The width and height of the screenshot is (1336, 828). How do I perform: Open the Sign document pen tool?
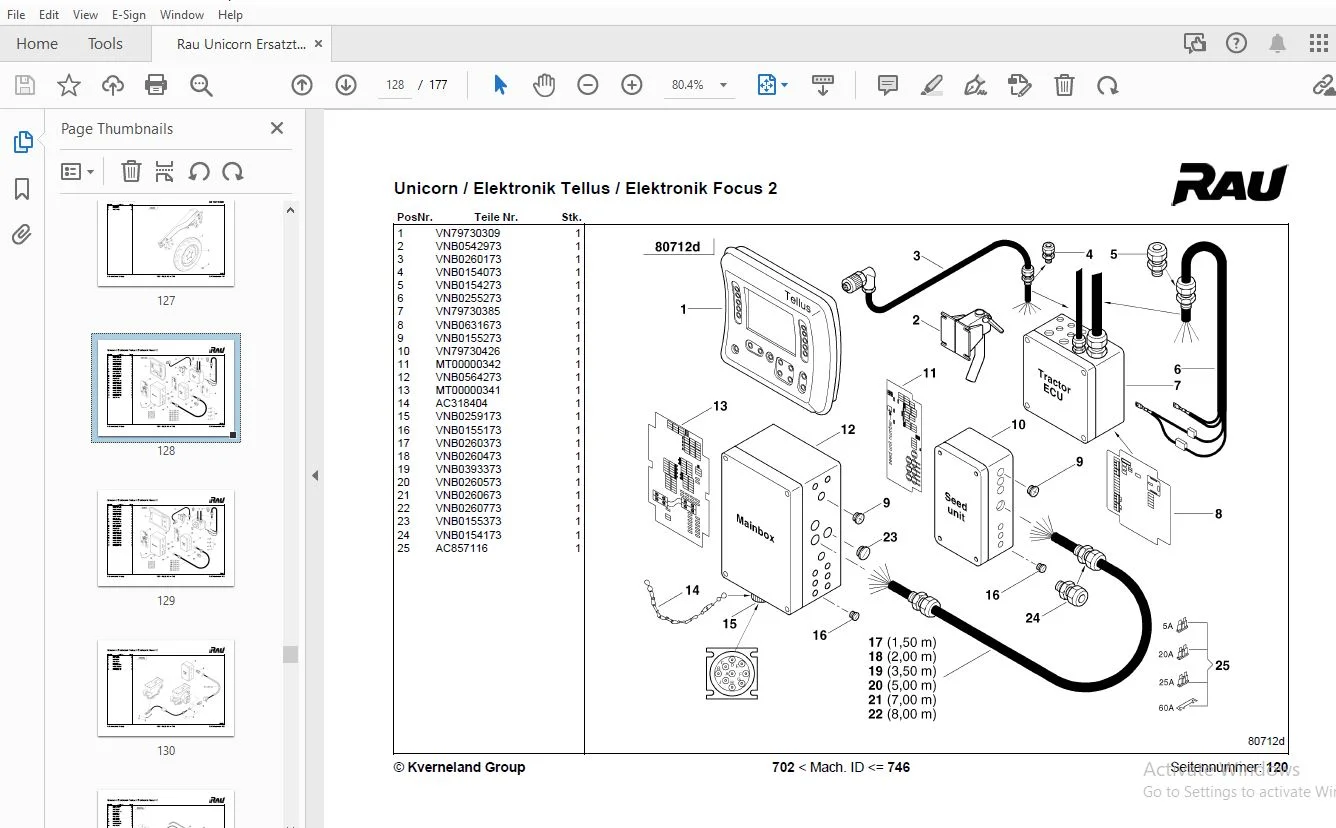point(975,85)
